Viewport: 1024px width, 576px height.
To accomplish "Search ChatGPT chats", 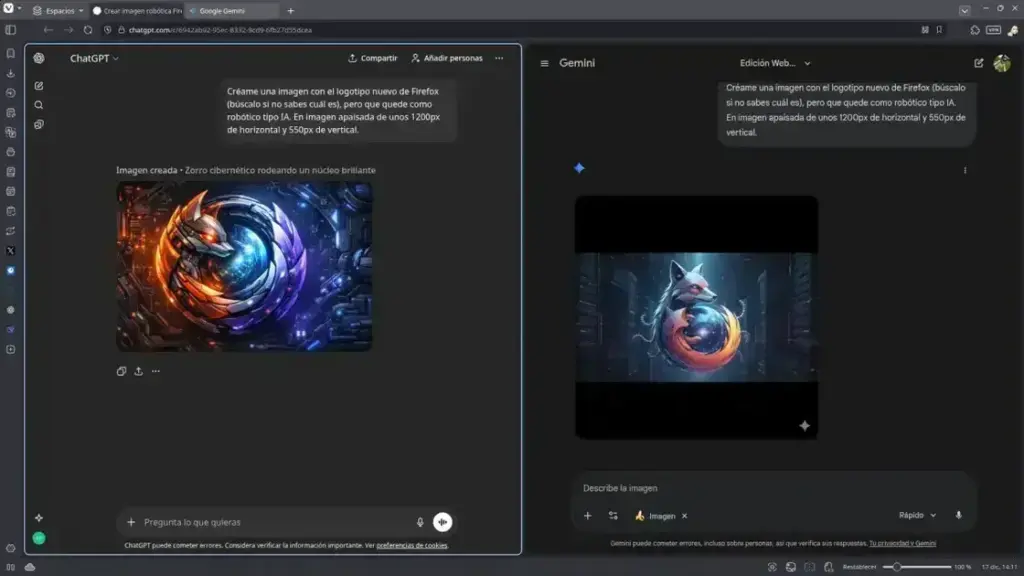I will [39, 105].
